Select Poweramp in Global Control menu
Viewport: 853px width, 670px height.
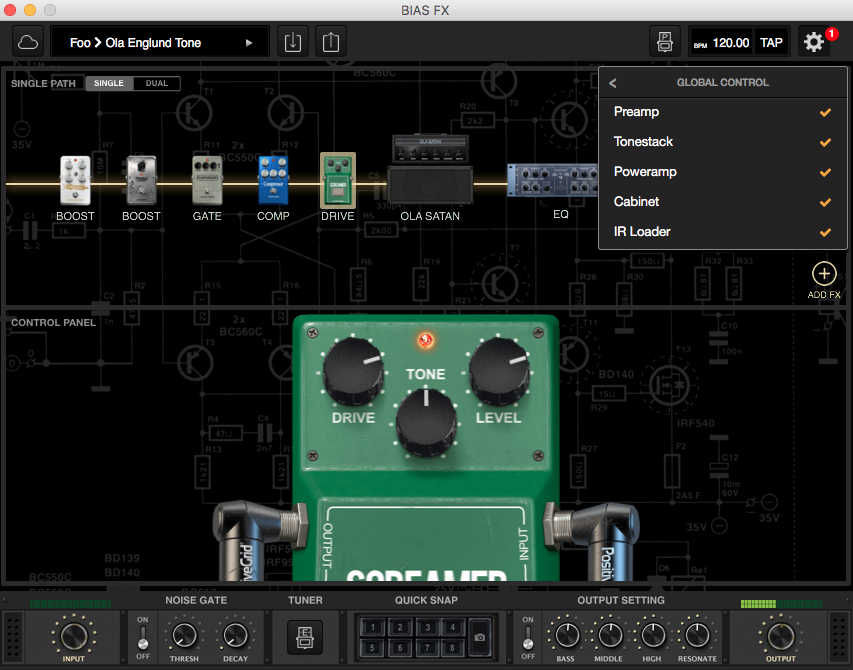722,172
